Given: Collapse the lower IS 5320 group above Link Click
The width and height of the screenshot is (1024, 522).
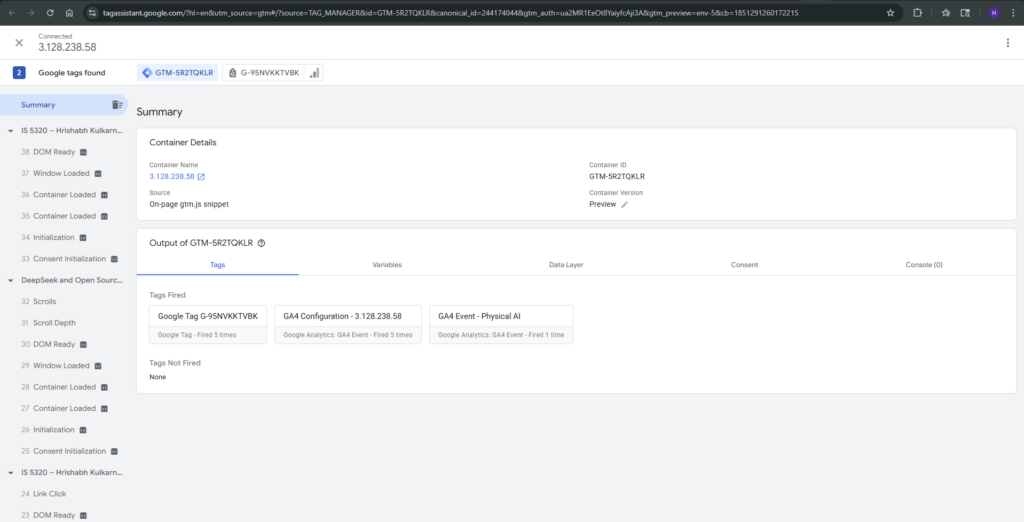Looking at the screenshot, I should coord(11,472).
